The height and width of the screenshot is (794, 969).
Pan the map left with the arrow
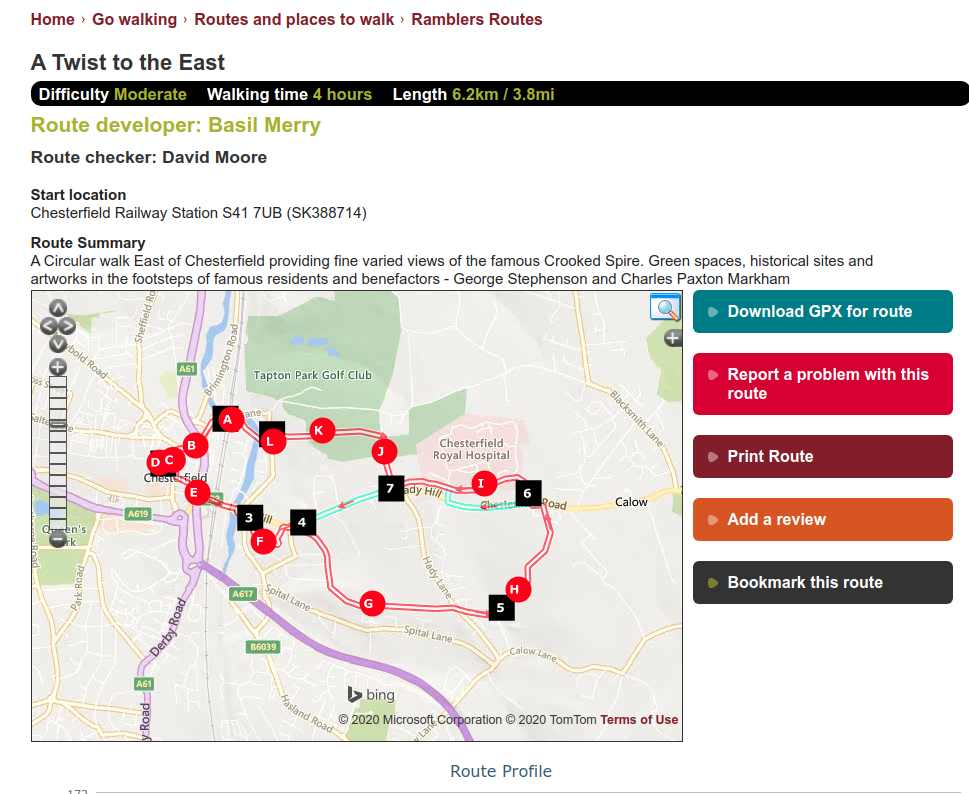(48, 326)
